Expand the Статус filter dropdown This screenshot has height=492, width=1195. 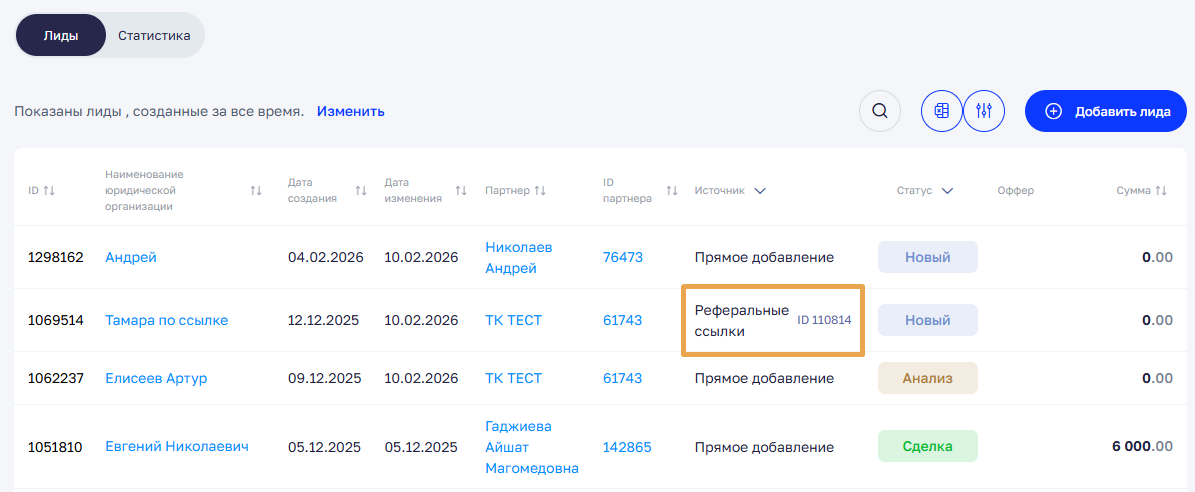click(947, 190)
